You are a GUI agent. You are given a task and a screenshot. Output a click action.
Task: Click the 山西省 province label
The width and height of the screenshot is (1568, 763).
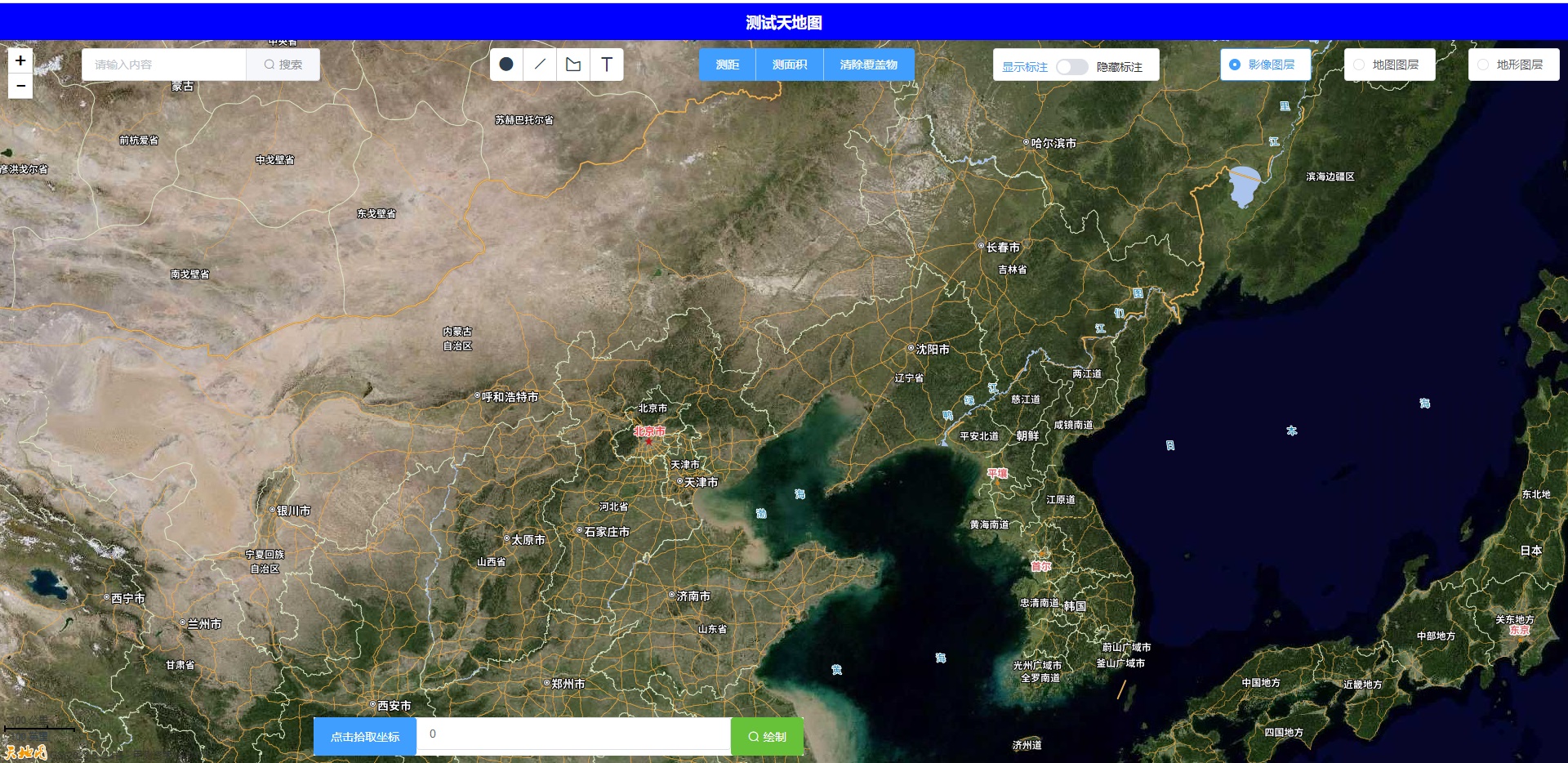pos(491,562)
